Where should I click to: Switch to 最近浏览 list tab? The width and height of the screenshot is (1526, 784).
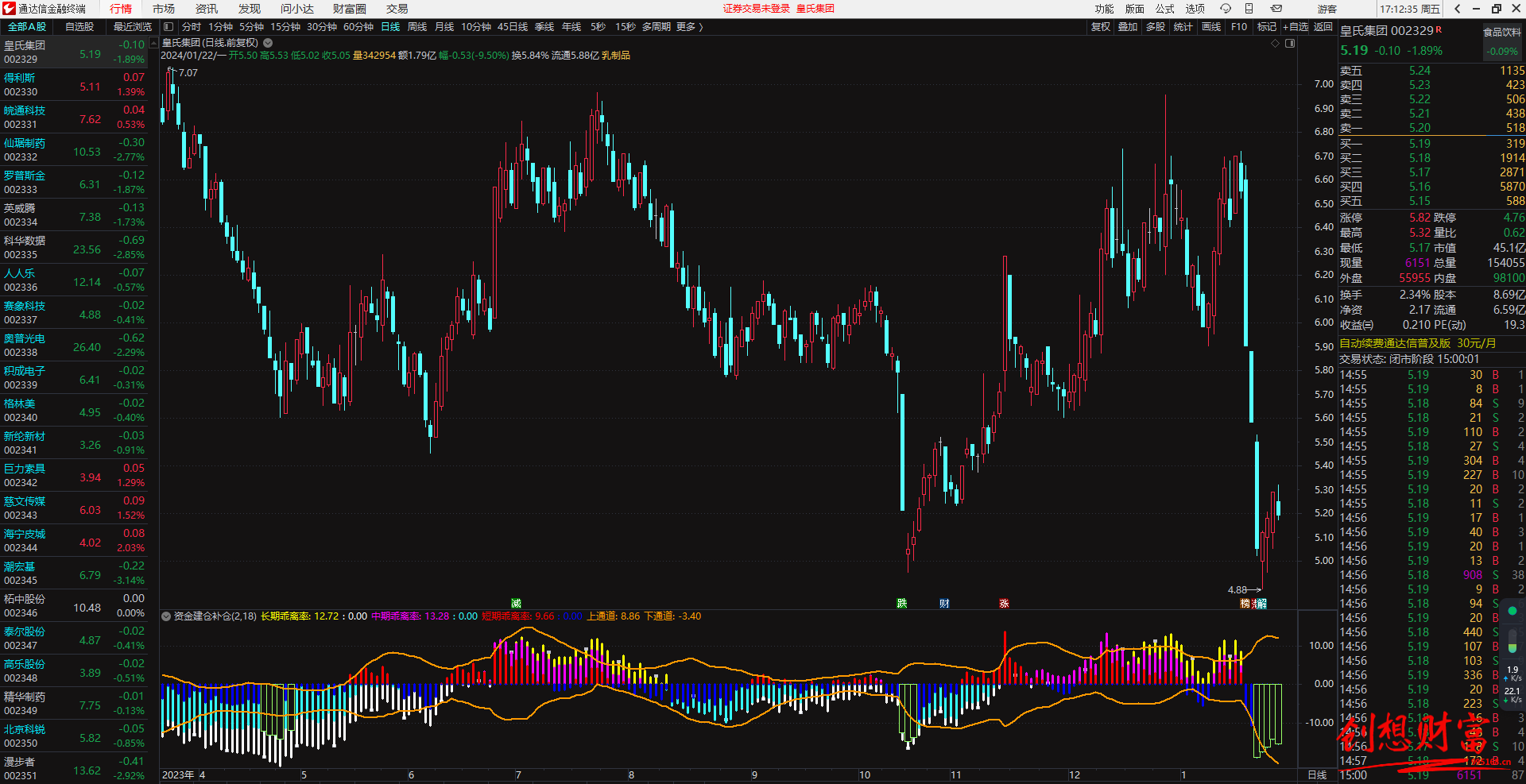tap(133, 27)
